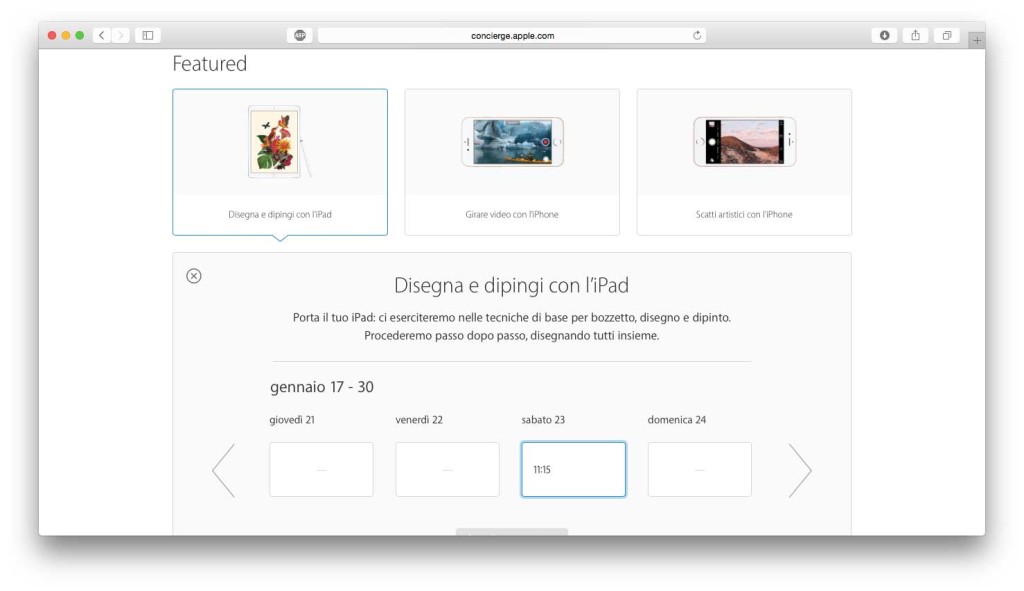This screenshot has height=591, width=1024.
Task: Switch to the Scatti artistici con l'iPhone card
Action: pos(744,162)
